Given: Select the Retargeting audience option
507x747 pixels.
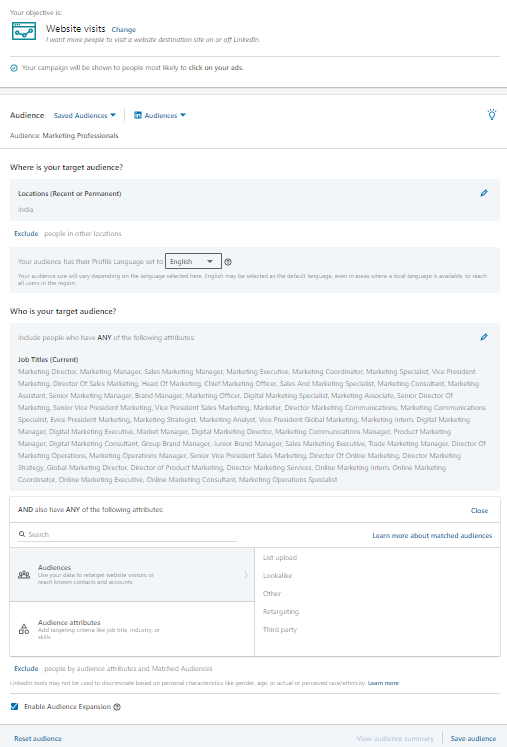Looking at the screenshot, I should [x=281, y=612].
